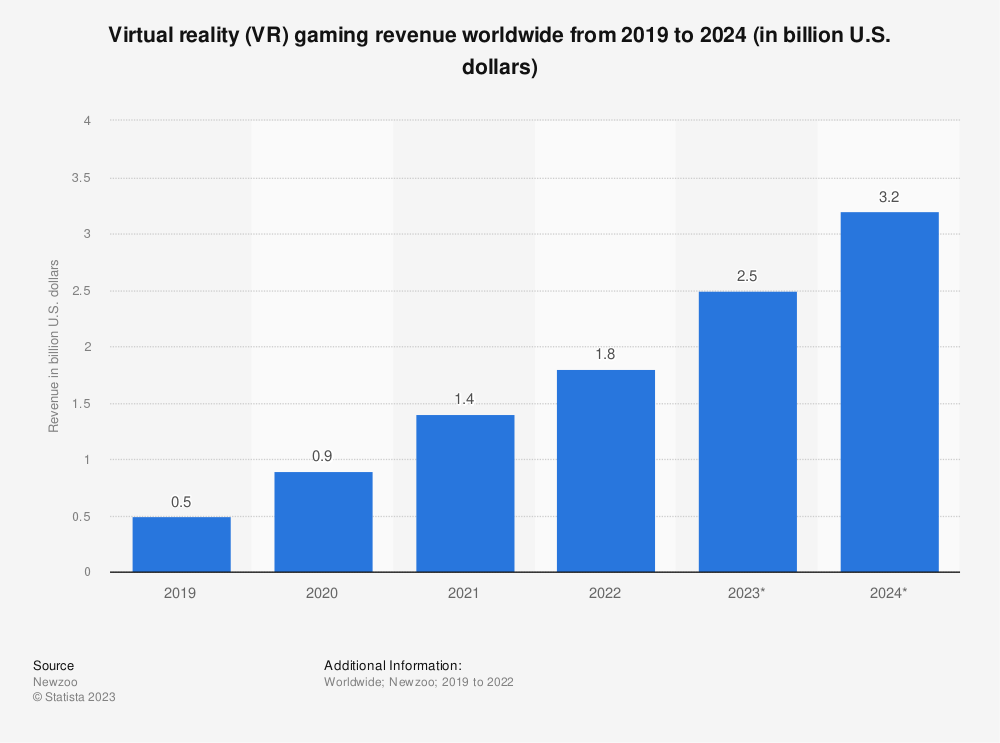Click the Source heading
Screen dimensions: 1000x743
tap(53, 665)
